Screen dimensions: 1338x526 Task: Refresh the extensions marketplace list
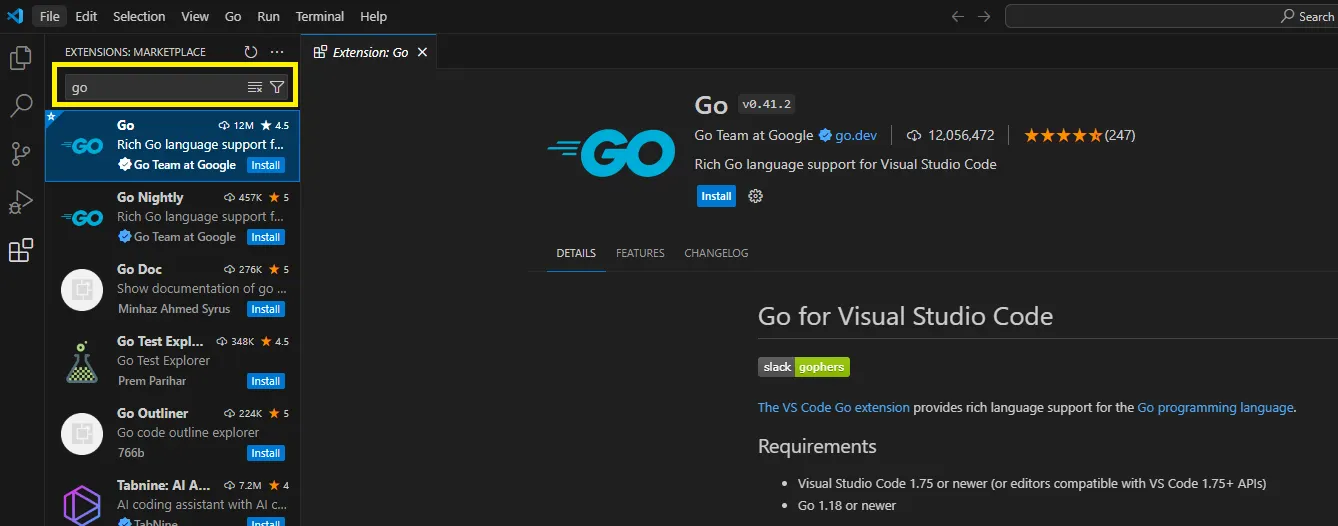251,52
